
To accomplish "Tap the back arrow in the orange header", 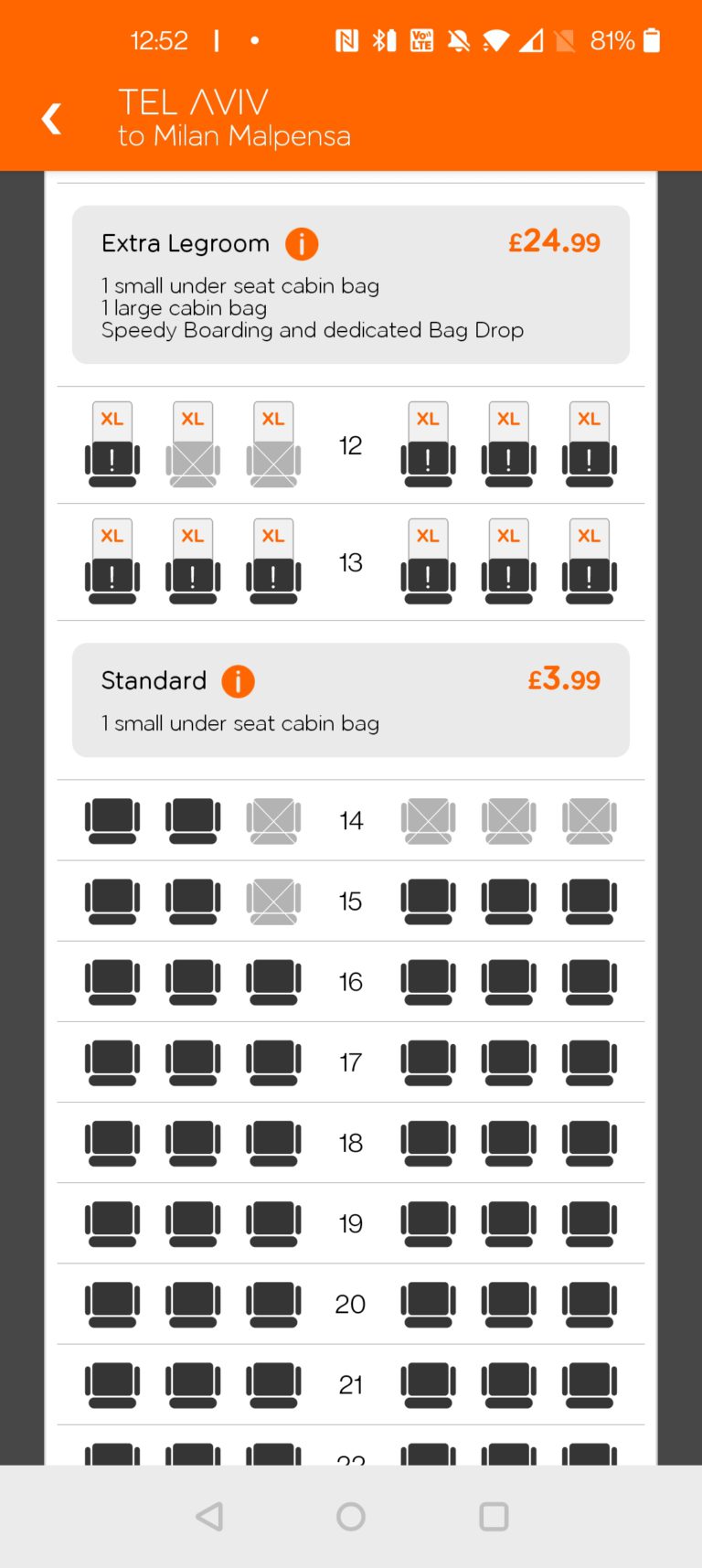I will [x=52, y=119].
